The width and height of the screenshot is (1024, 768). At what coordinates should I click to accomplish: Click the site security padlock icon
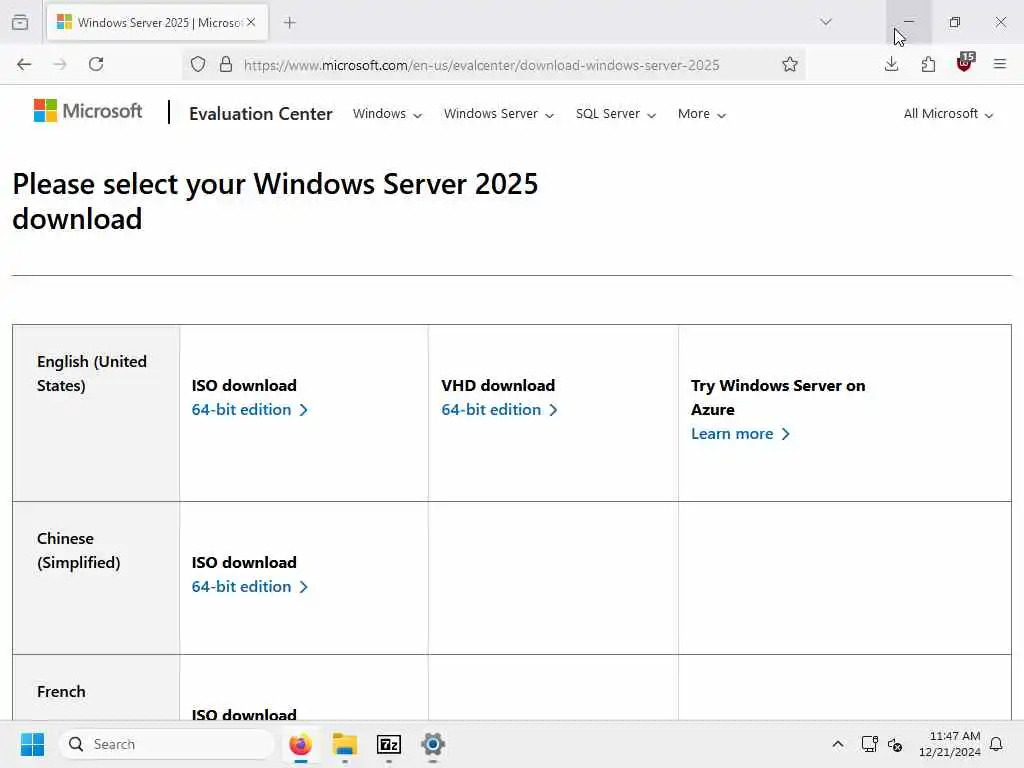click(x=226, y=64)
